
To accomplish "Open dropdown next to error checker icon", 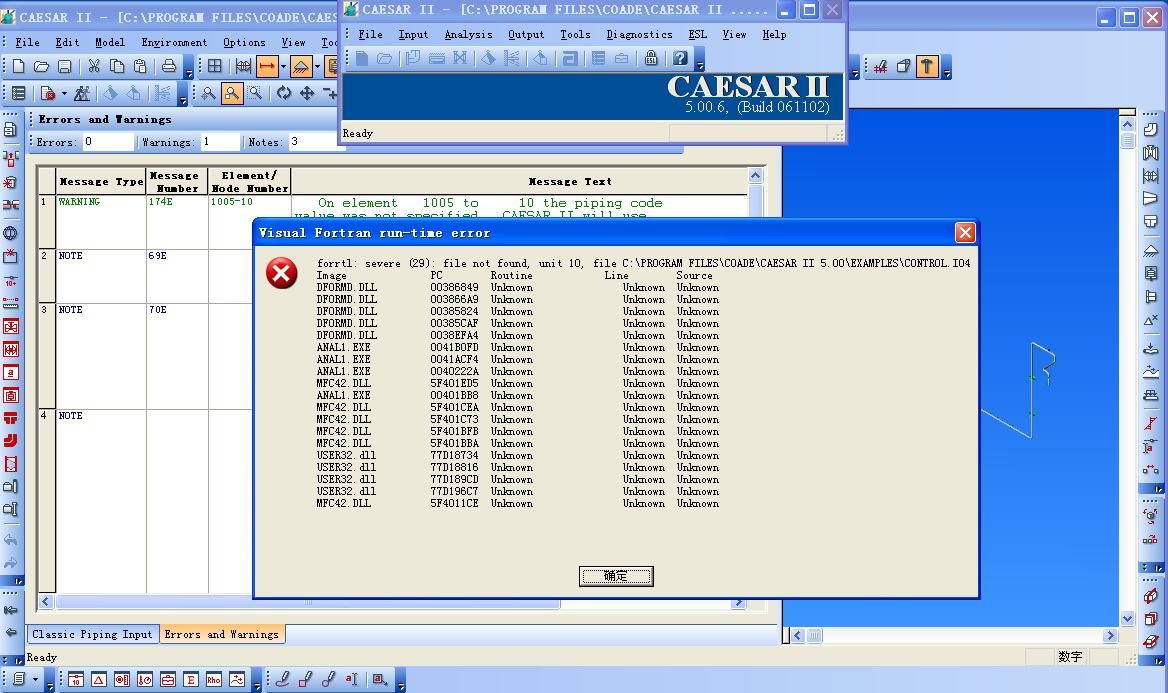I will point(64,93).
